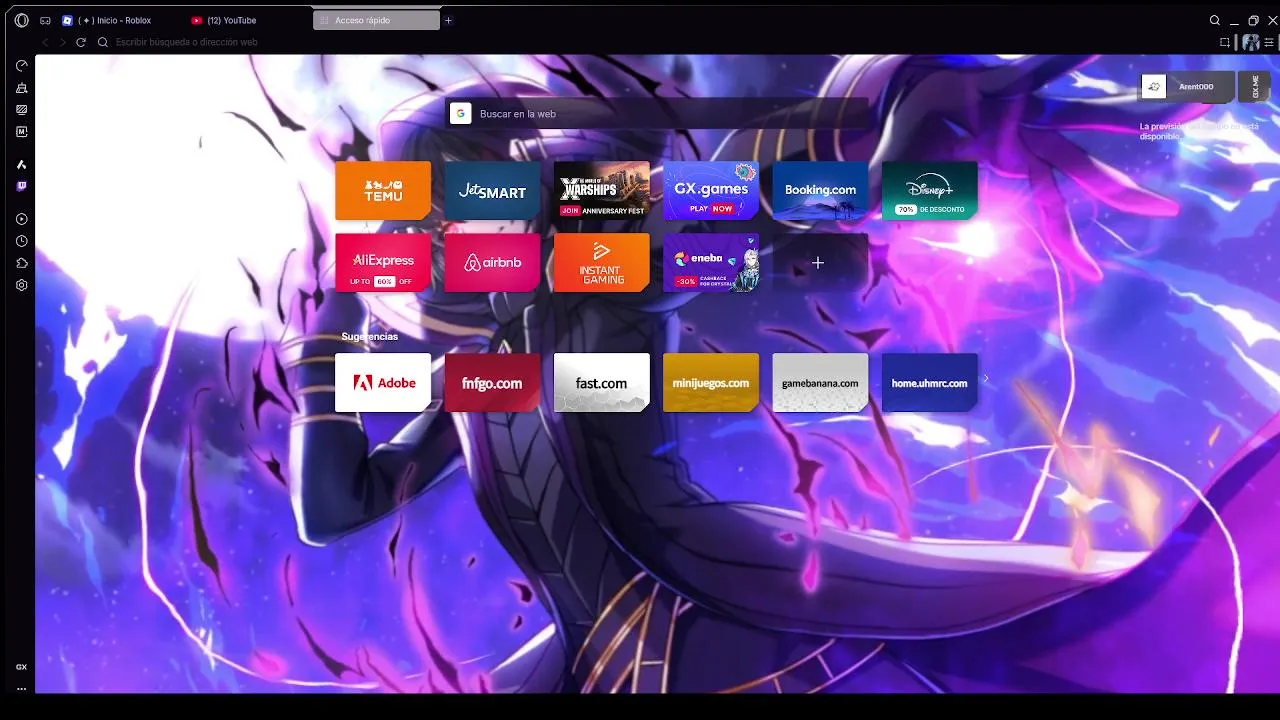Open the JetSMART speed dial tile
Viewport: 1280px width, 720px height.
click(492, 190)
